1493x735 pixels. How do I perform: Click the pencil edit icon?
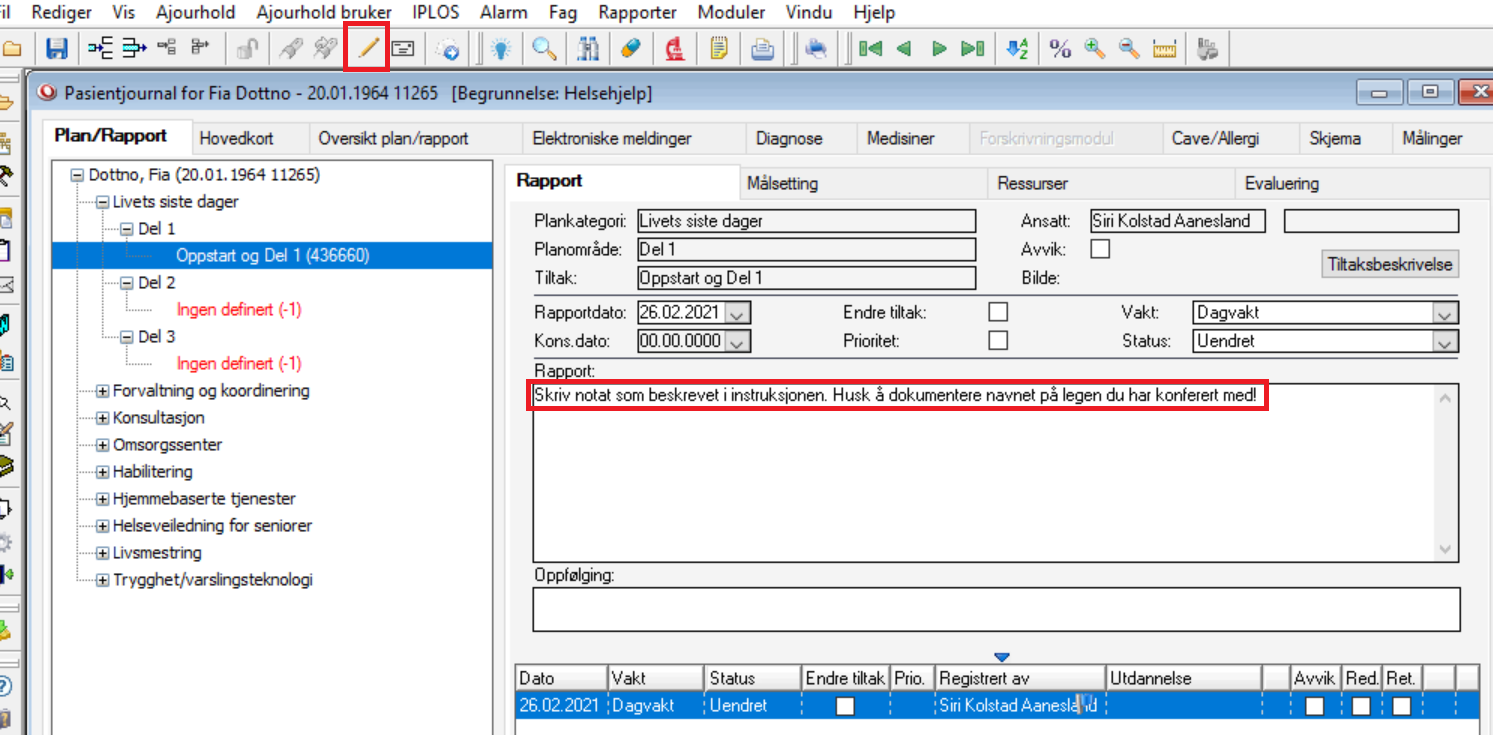coord(369,48)
